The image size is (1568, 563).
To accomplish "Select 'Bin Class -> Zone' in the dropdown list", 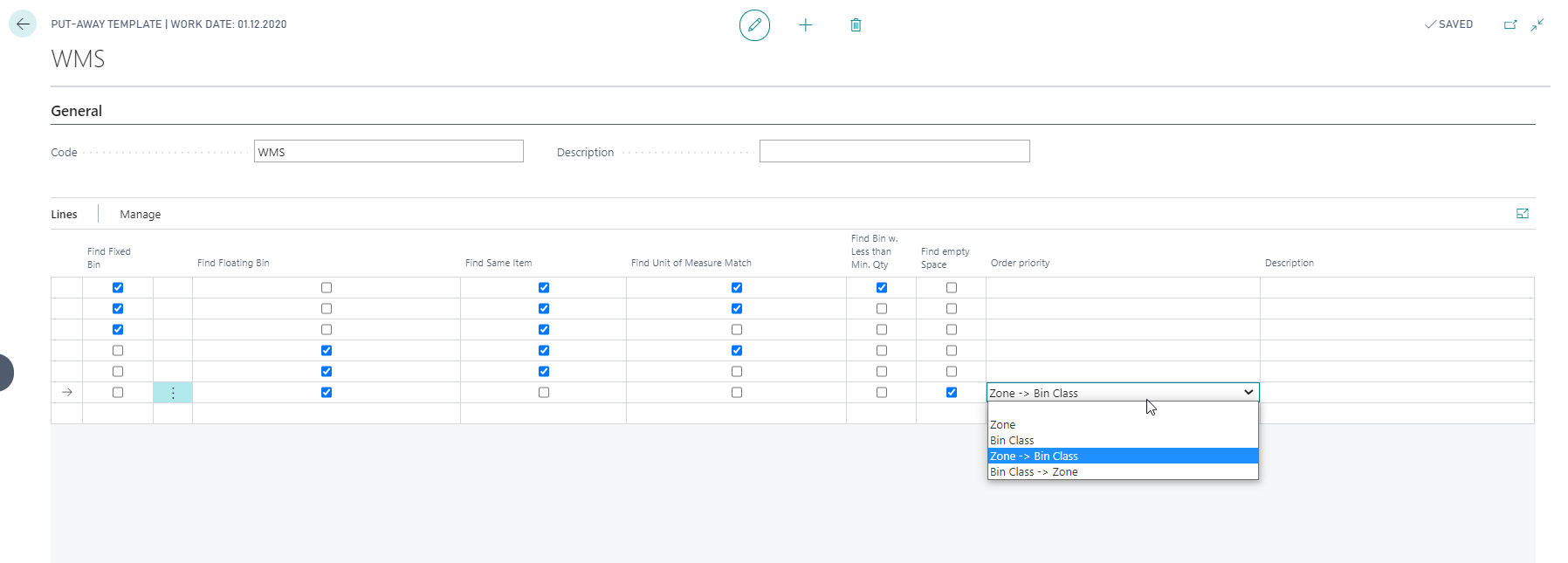I will coord(1123,472).
